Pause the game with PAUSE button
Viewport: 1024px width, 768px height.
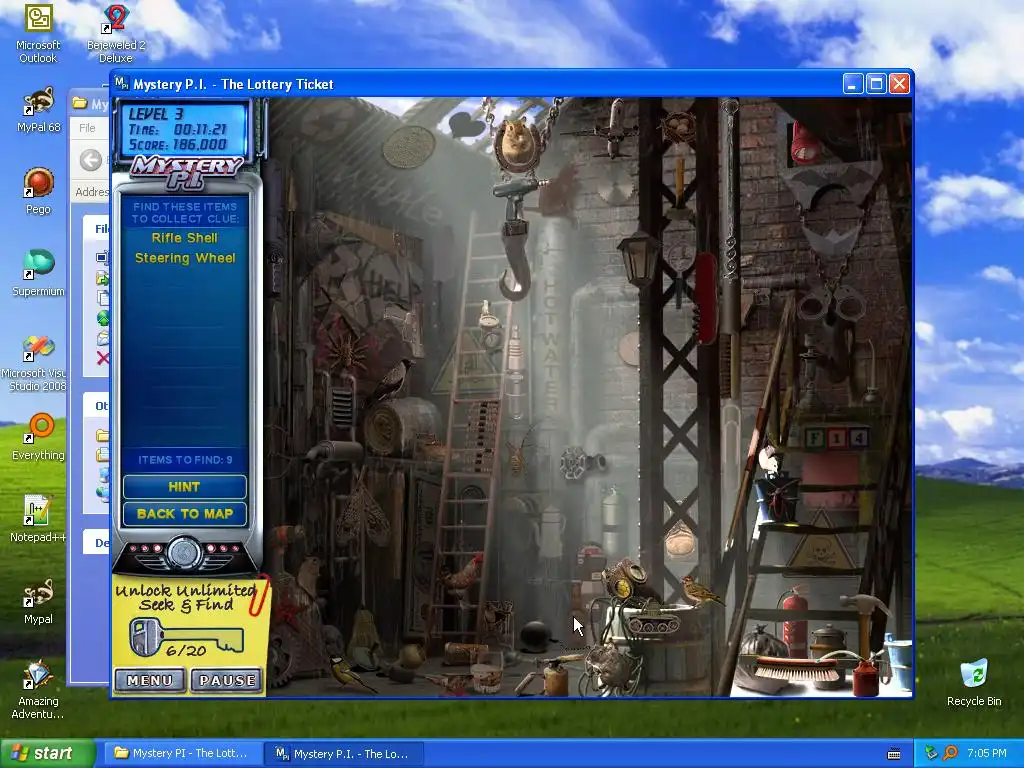pyautogui.click(x=227, y=680)
